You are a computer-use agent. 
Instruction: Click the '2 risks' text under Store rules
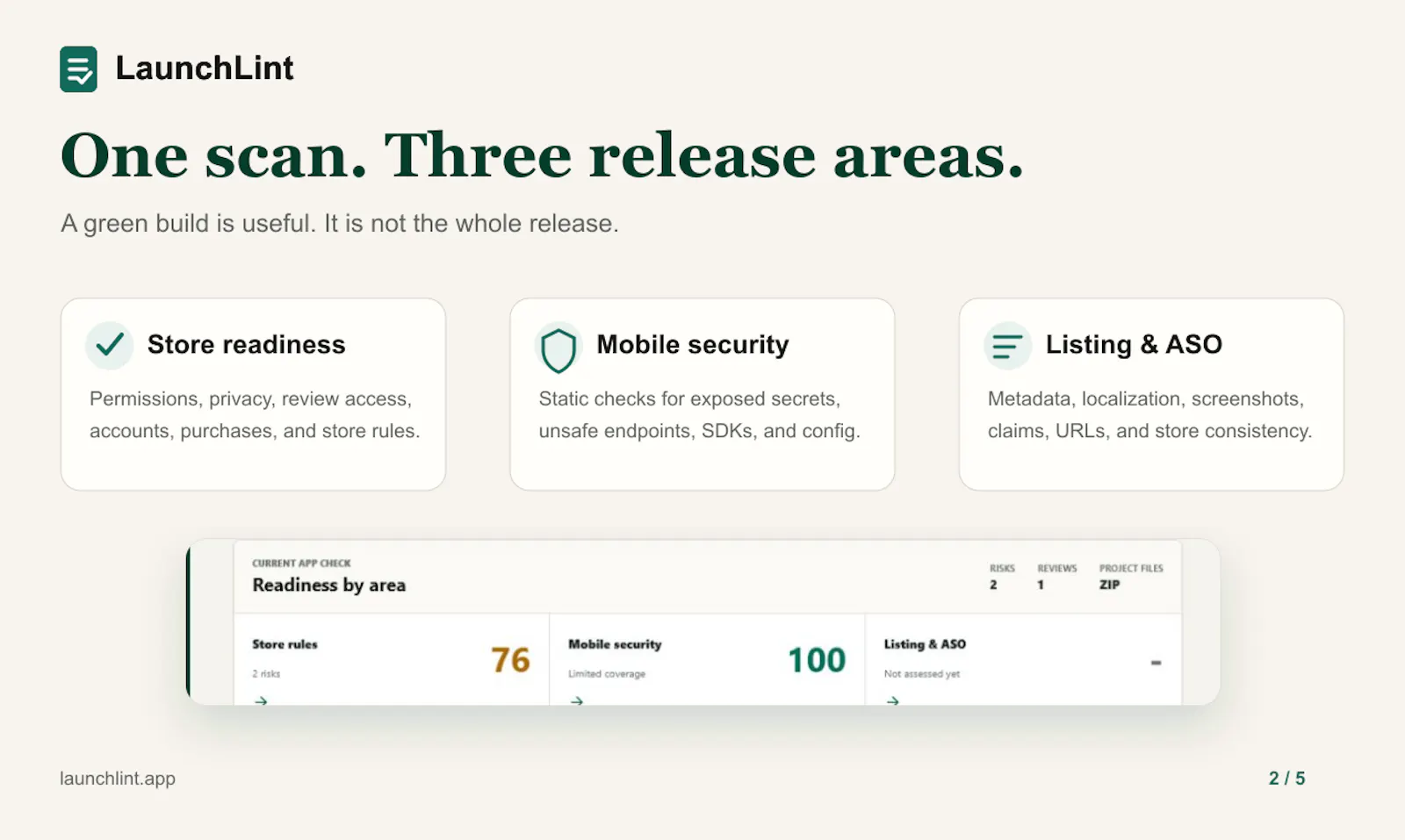point(266,674)
